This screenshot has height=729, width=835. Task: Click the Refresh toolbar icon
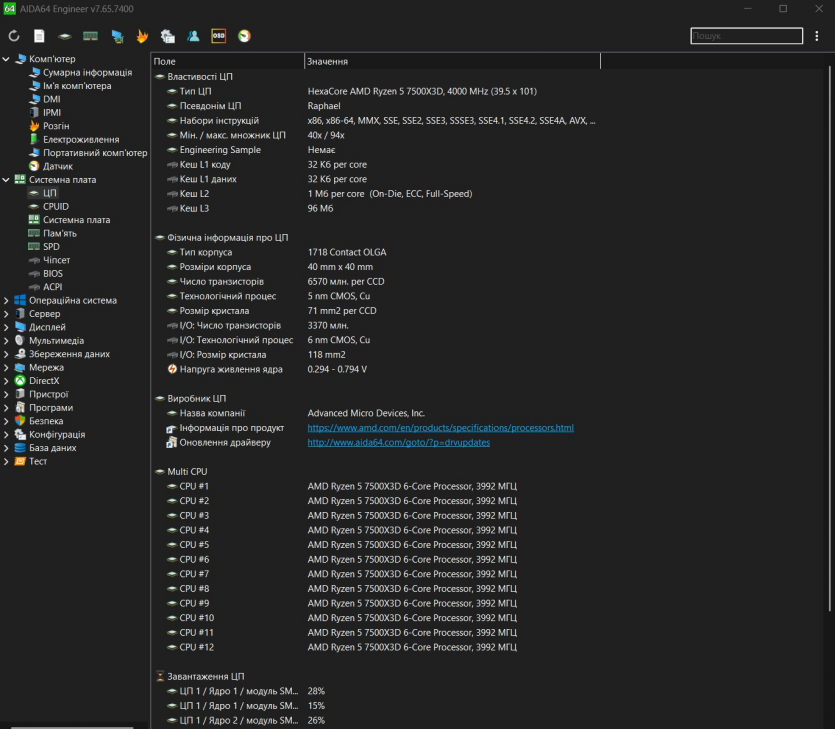(x=14, y=36)
